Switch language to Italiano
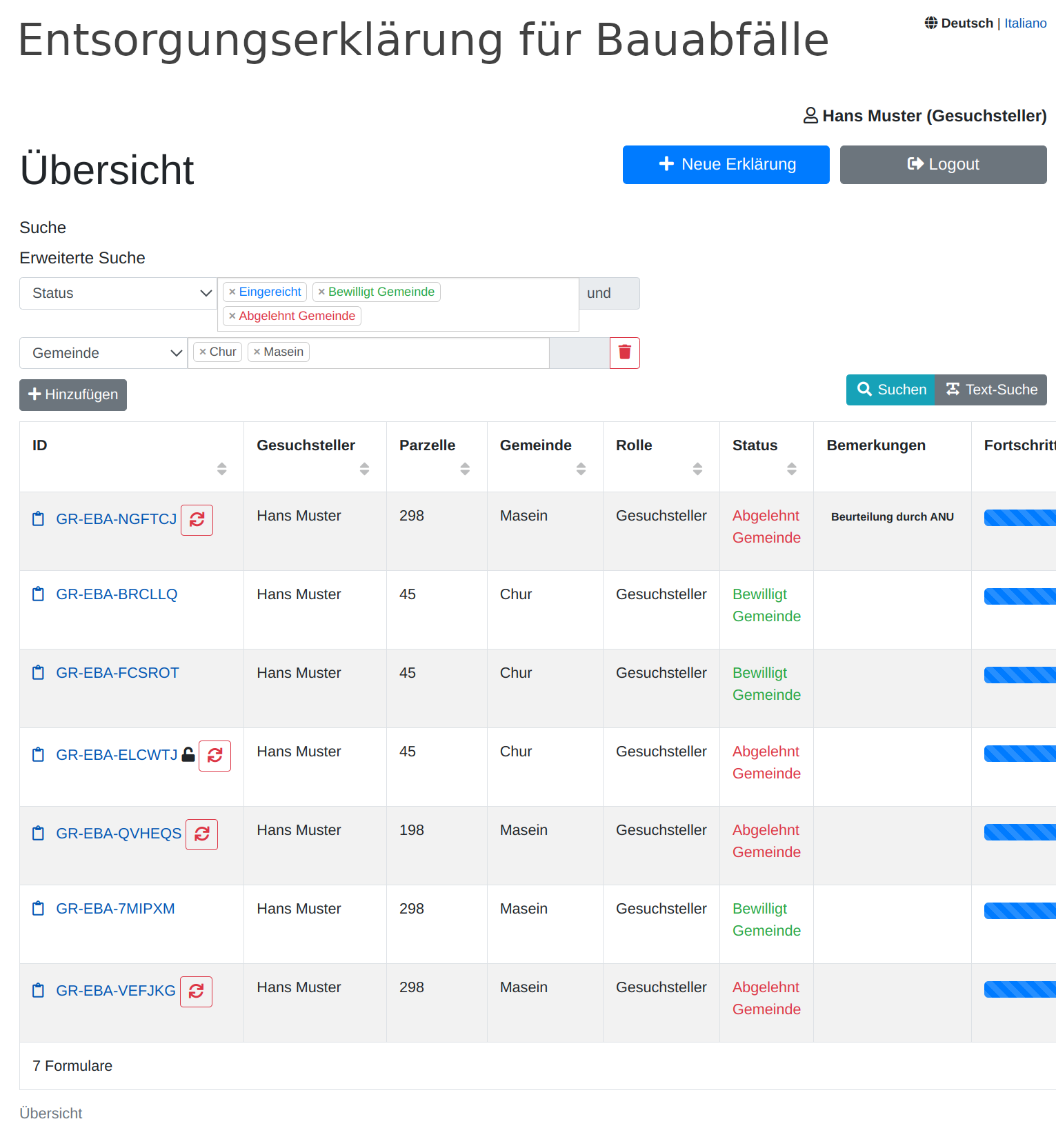 pyautogui.click(x=1025, y=23)
